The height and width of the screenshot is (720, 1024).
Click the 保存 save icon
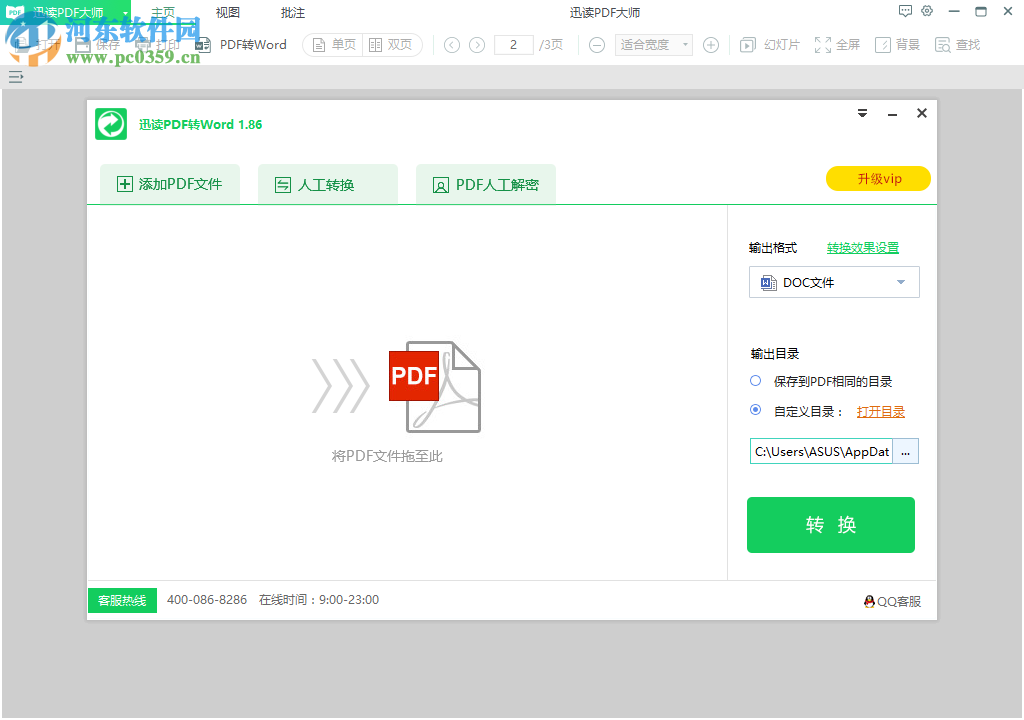tap(84, 44)
